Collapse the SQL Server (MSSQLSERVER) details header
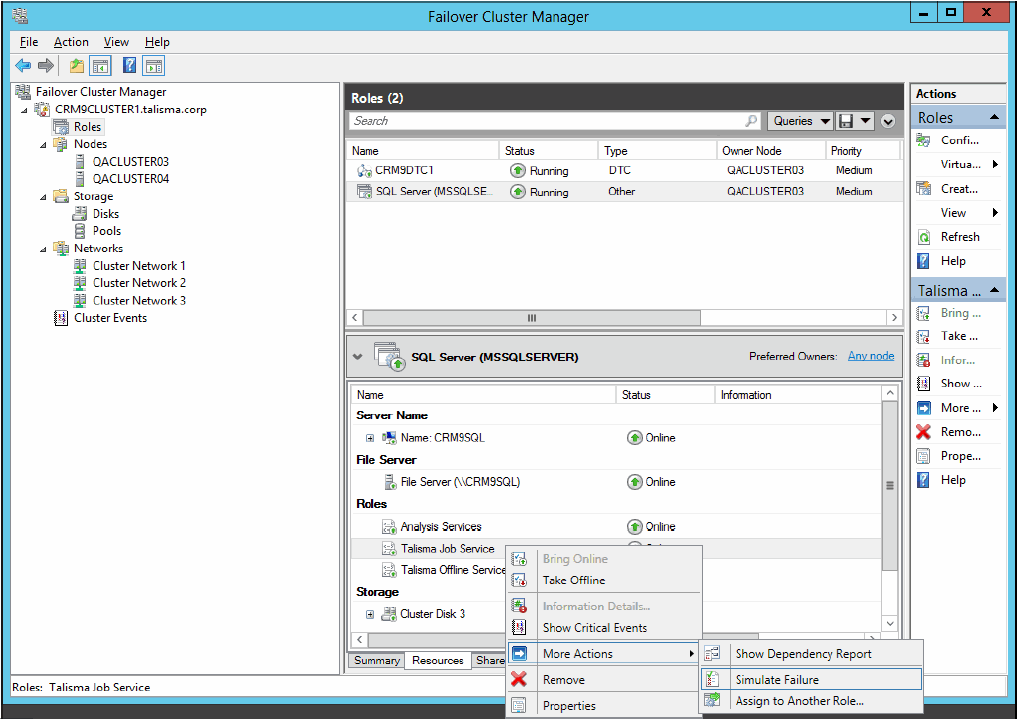The image size is (1017, 719). [x=357, y=356]
